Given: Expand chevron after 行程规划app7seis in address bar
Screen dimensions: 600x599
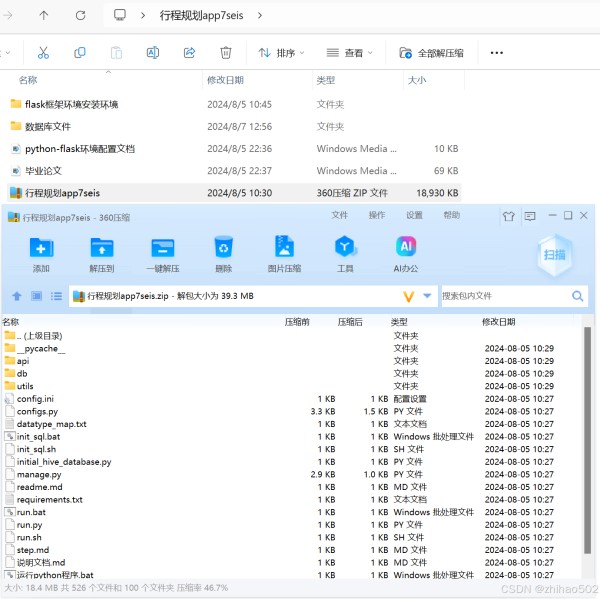Looking at the screenshot, I should pos(260,15).
